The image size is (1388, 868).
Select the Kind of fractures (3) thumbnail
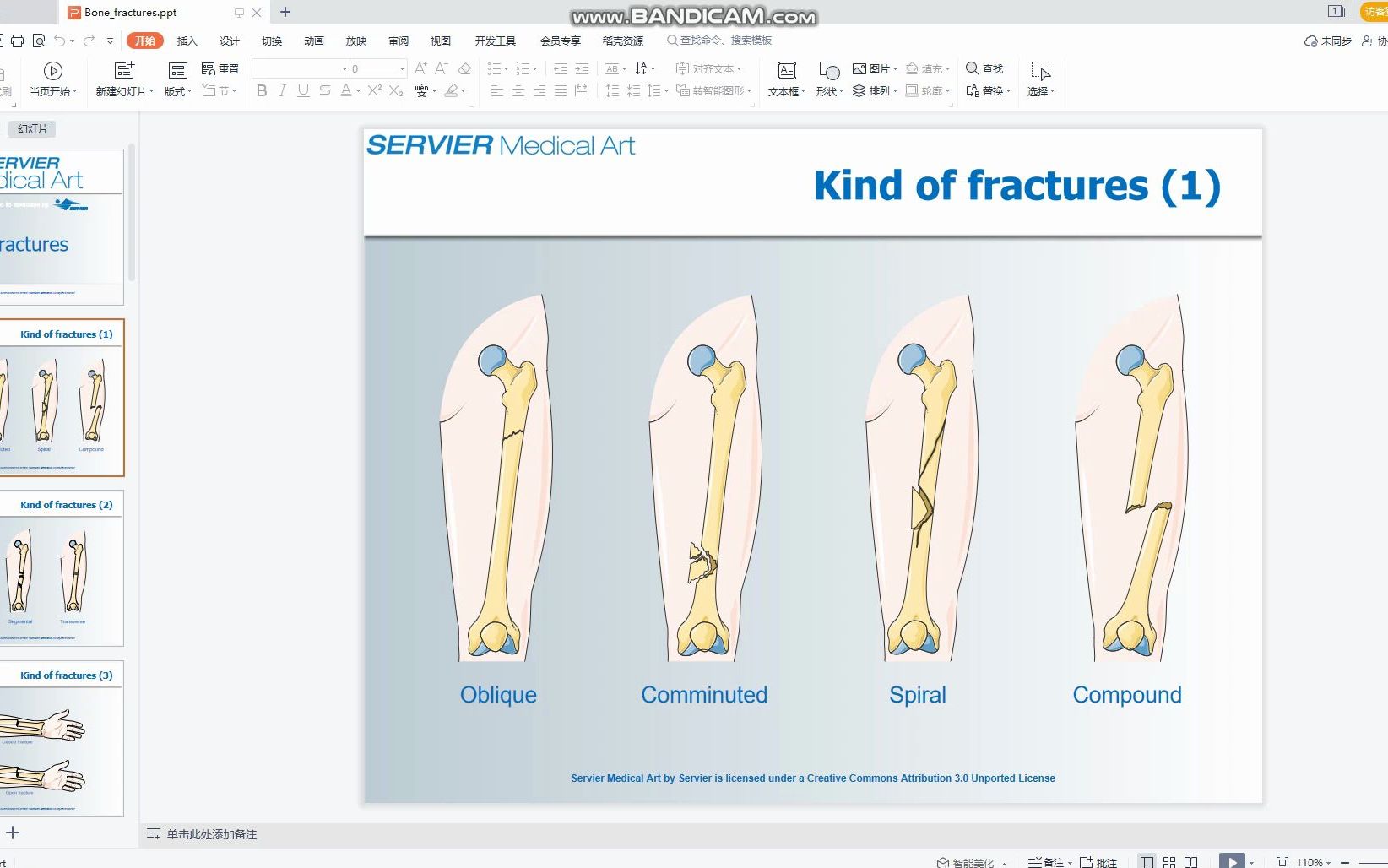pyautogui.click(x=61, y=739)
